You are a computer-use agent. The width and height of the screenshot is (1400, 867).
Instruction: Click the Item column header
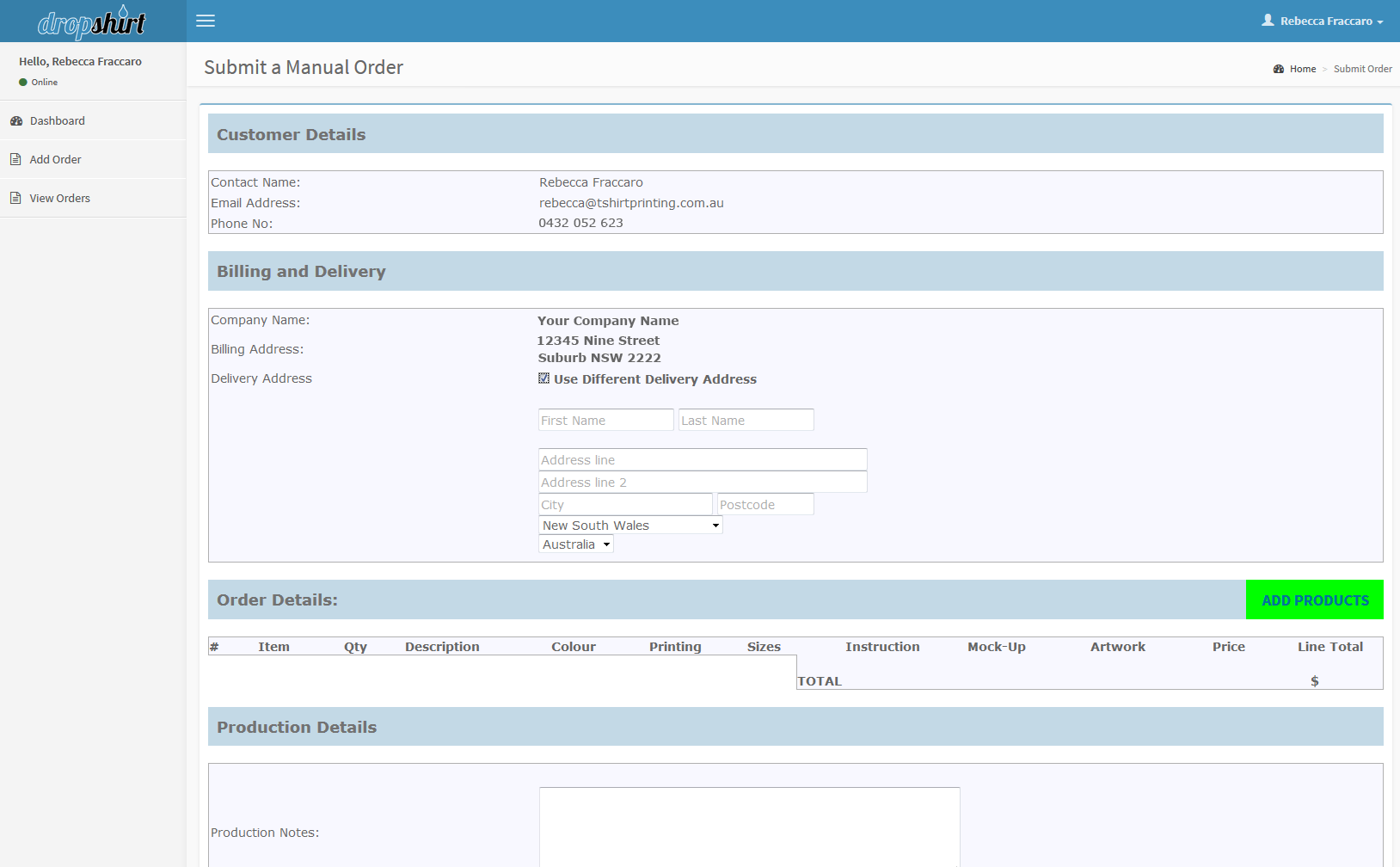[273, 647]
